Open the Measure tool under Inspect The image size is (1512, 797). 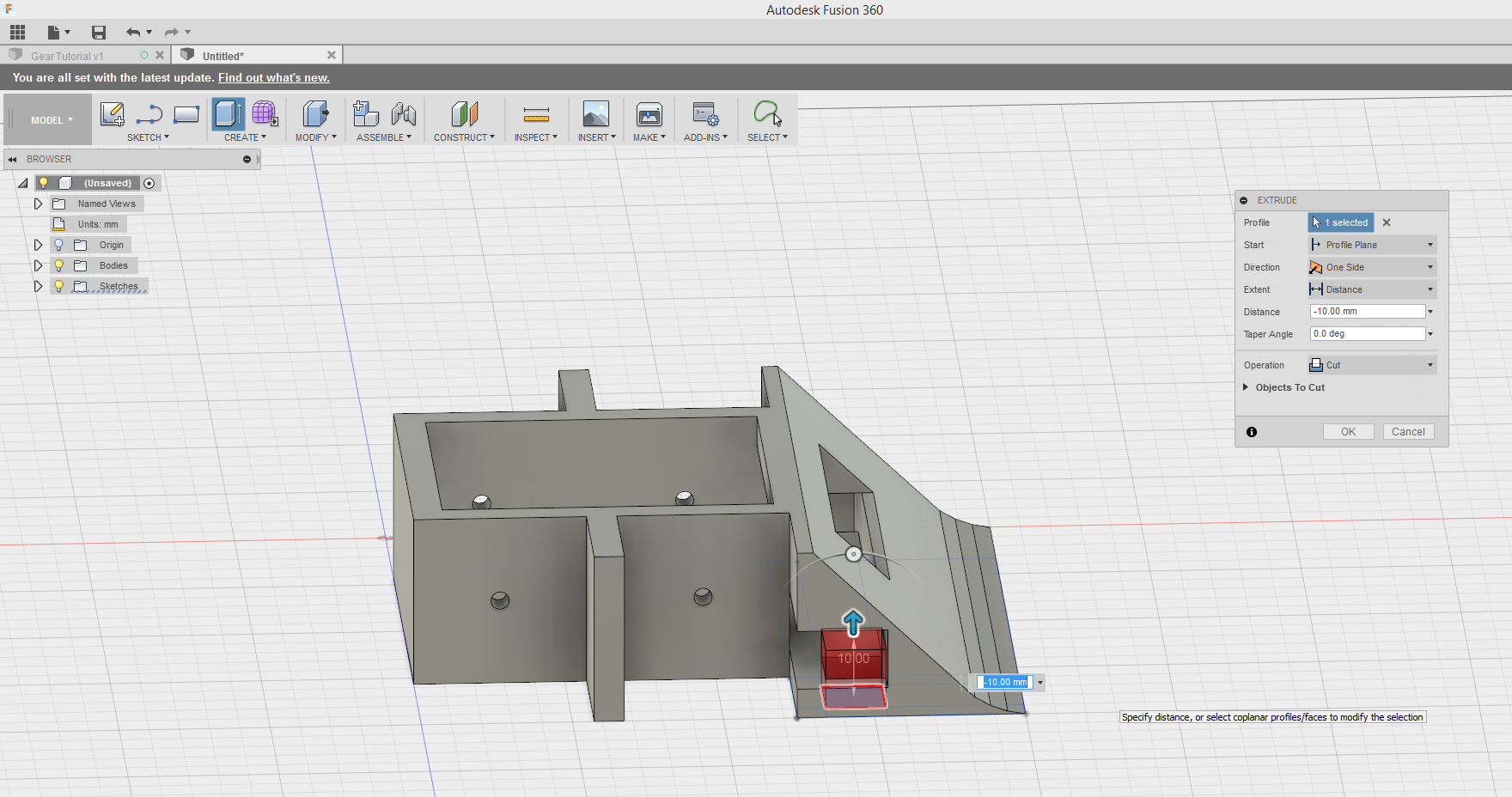click(535, 113)
